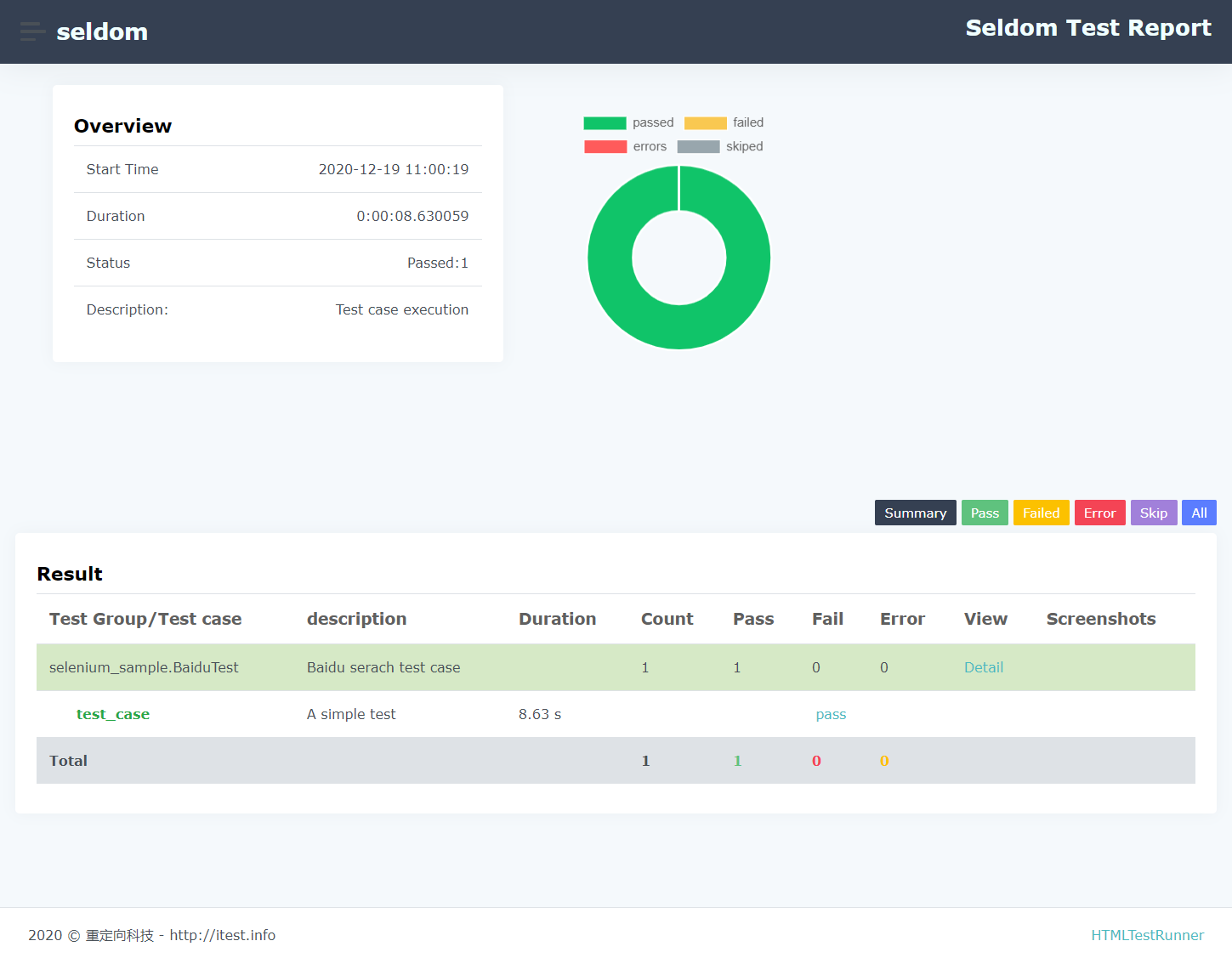
Task: Toggle the skiped legend swatch
Action: pos(698,147)
